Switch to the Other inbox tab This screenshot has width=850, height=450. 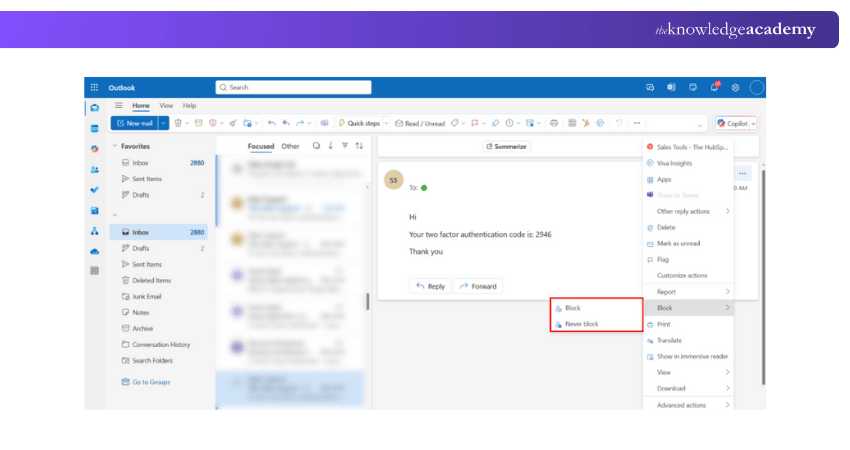coord(291,146)
